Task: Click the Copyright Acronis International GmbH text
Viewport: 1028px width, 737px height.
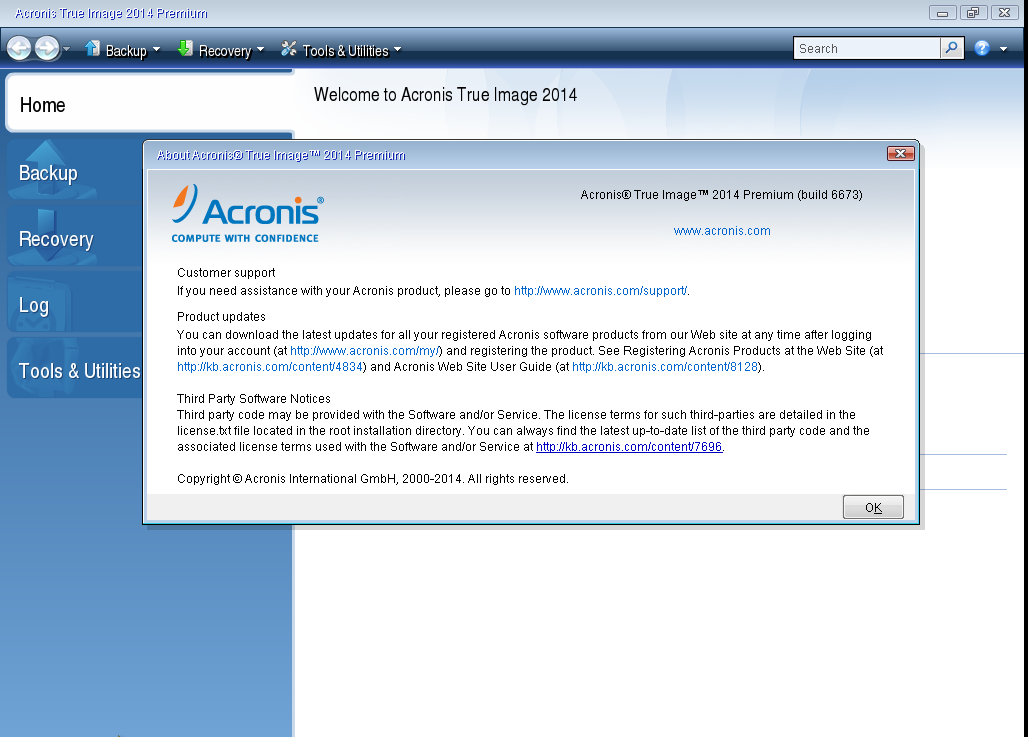Action: [x=372, y=479]
